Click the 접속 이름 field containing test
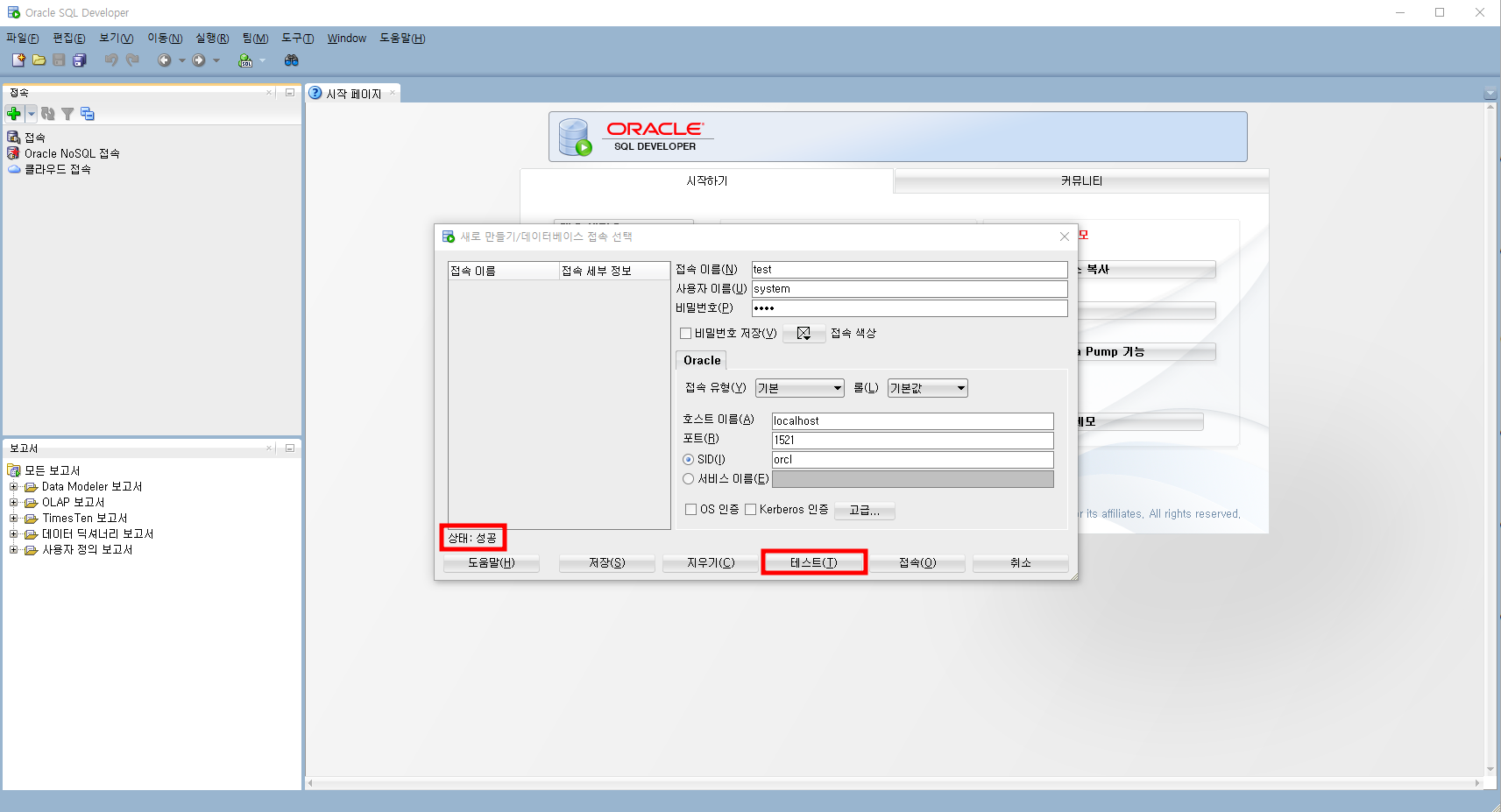The width and height of the screenshot is (1501, 812). click(910, 270)
